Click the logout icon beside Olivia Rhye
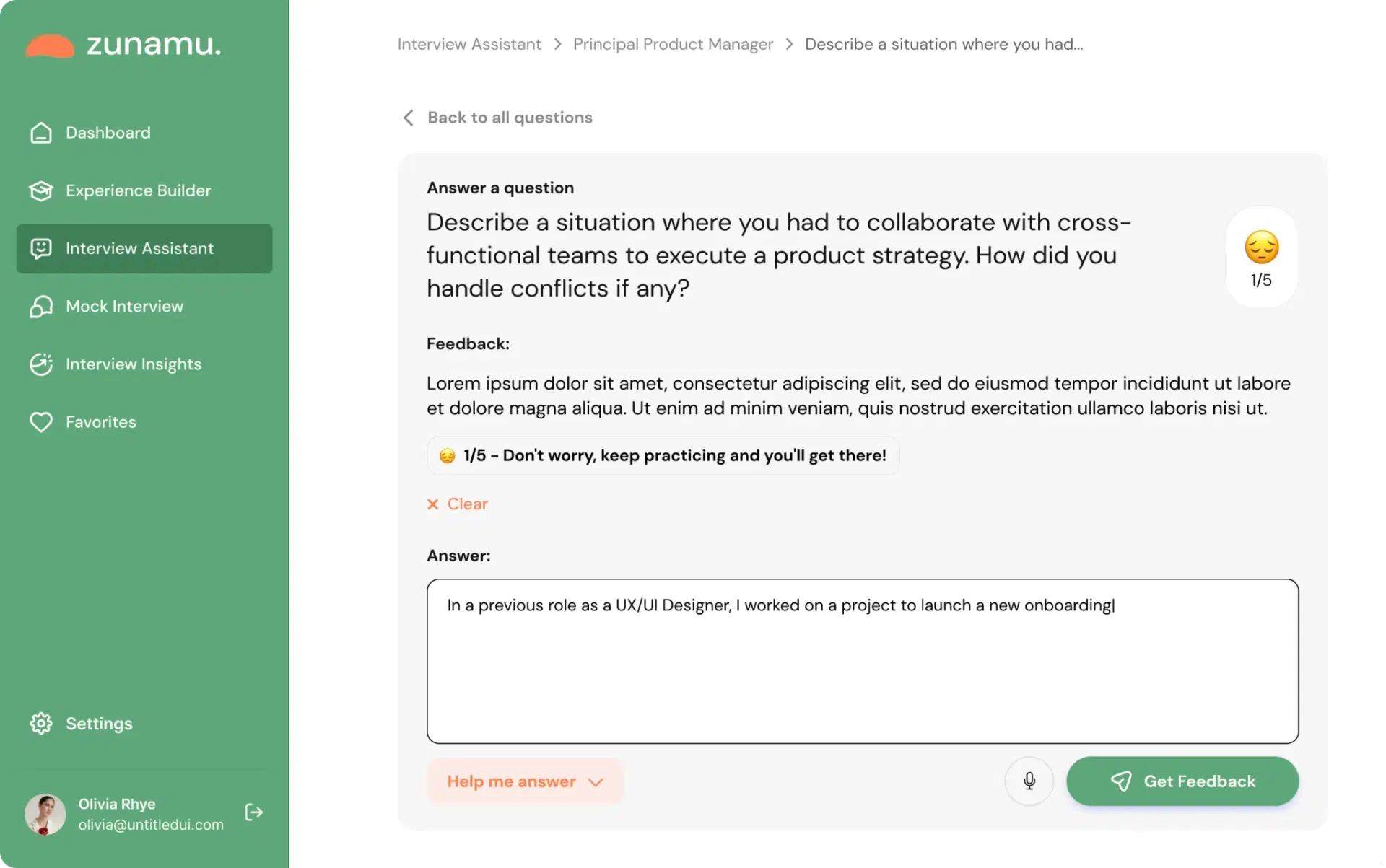This screenshot has height=868, width=1386. 253,812
